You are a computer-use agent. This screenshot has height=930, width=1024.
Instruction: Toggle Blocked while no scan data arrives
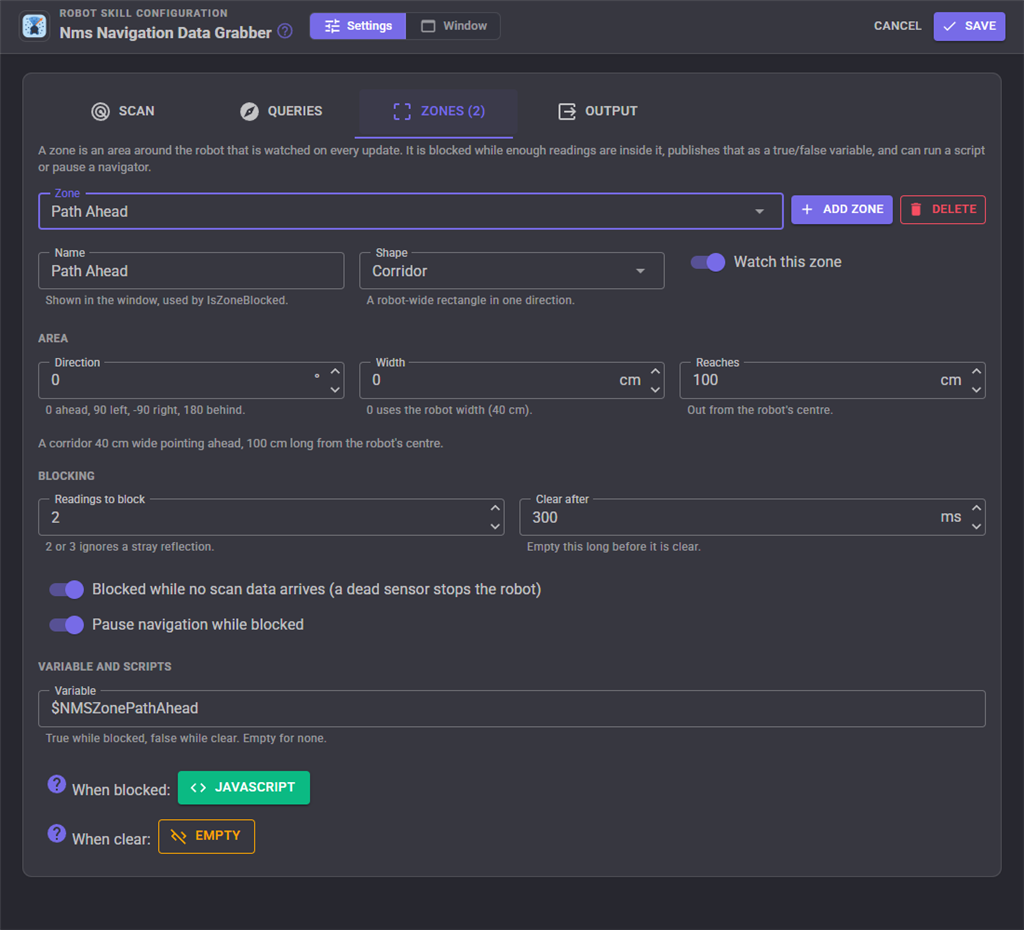[x=67, y=590]
